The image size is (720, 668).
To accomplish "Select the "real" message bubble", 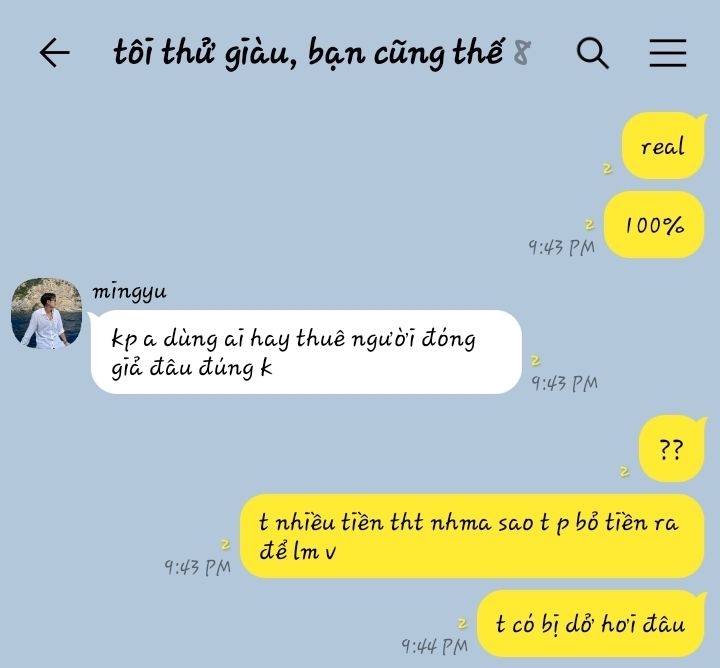I will 664,146.
